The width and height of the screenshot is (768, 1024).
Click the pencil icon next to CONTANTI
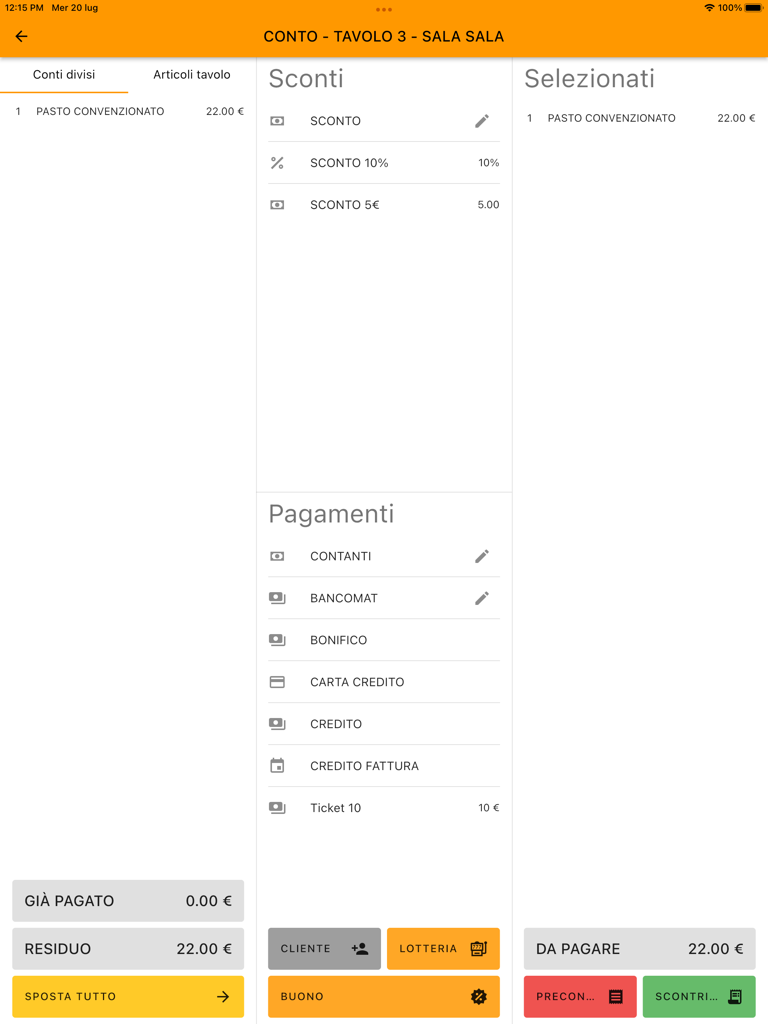coord(481,556)
